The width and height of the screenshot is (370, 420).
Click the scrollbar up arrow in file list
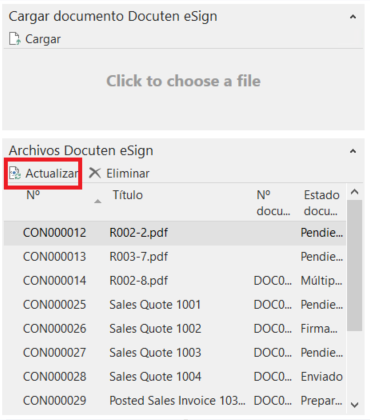tap(355, 192)
